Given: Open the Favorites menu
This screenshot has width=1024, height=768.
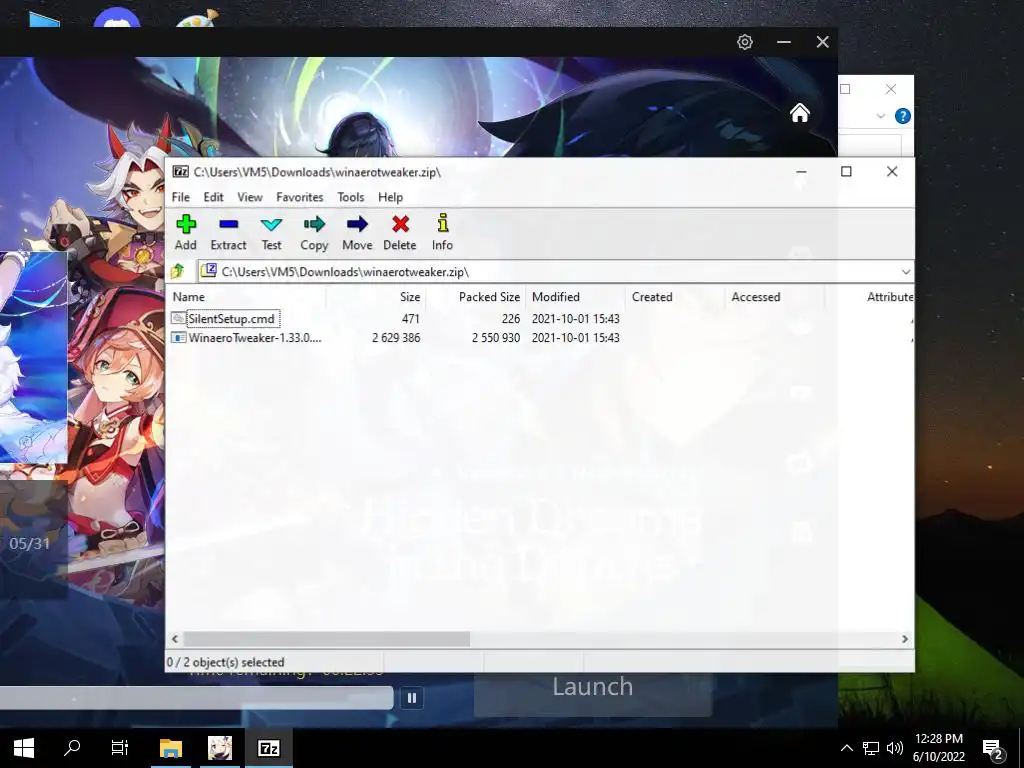Looking at the screenshot, I should 300,197.
